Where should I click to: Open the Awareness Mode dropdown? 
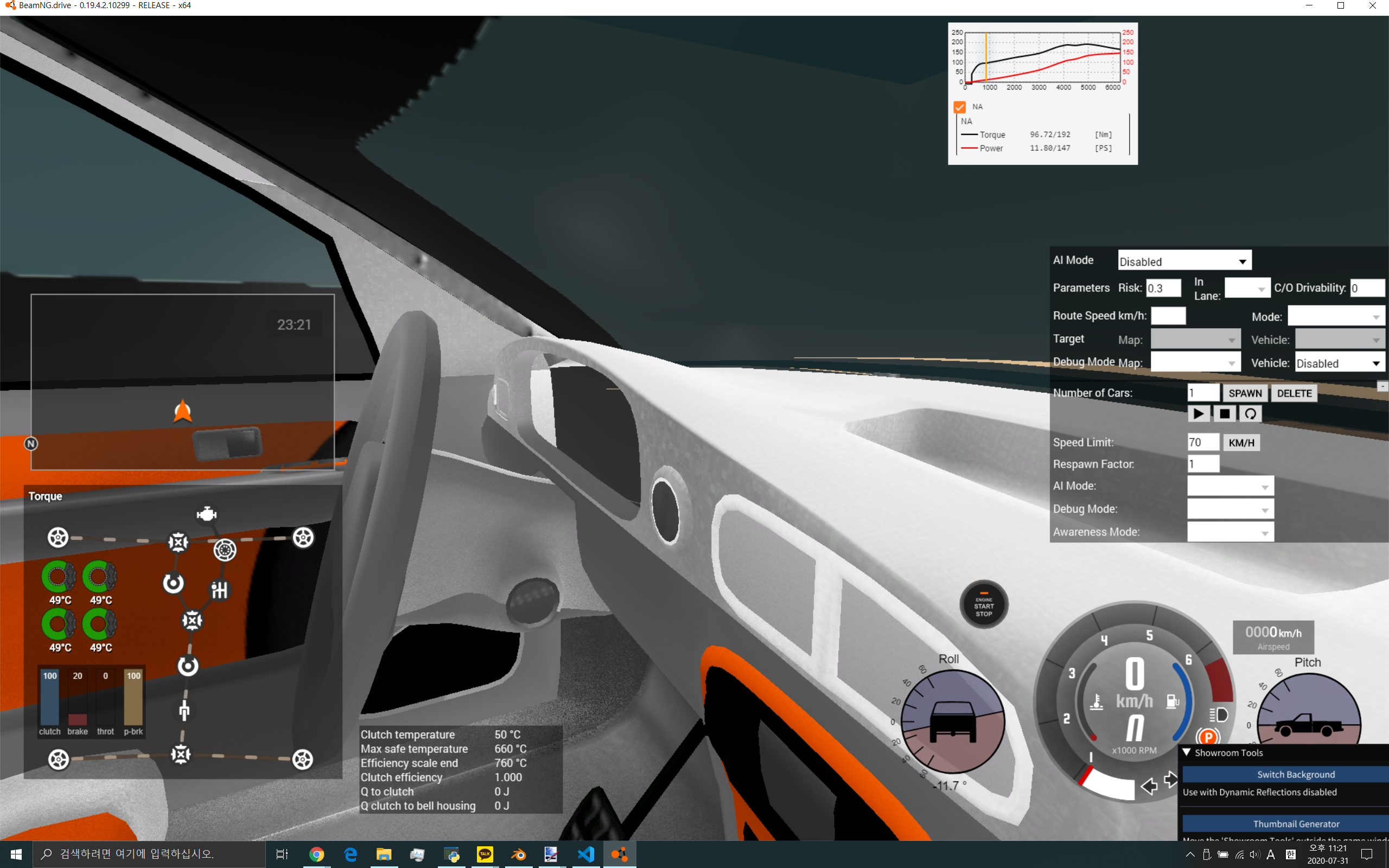[1231, 532]
